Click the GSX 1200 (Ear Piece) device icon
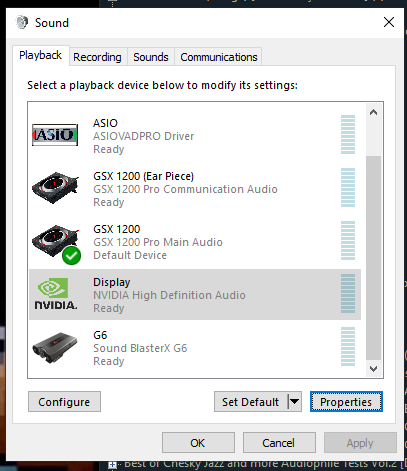Screen dimensions: 407x471 (55, 188)
